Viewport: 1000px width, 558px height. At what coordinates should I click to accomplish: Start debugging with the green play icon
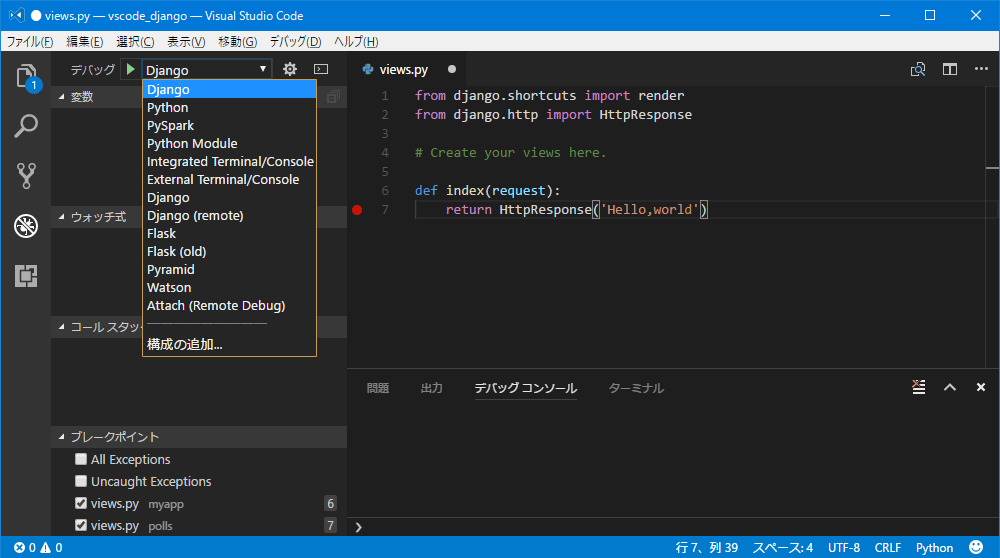pos(131,69)
